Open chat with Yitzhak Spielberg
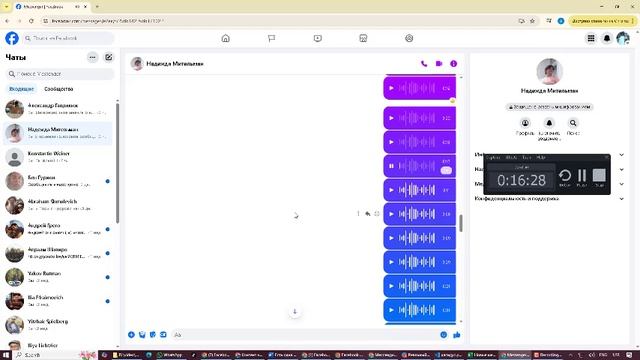The image size is (640, 360). [x=58, y=325]
